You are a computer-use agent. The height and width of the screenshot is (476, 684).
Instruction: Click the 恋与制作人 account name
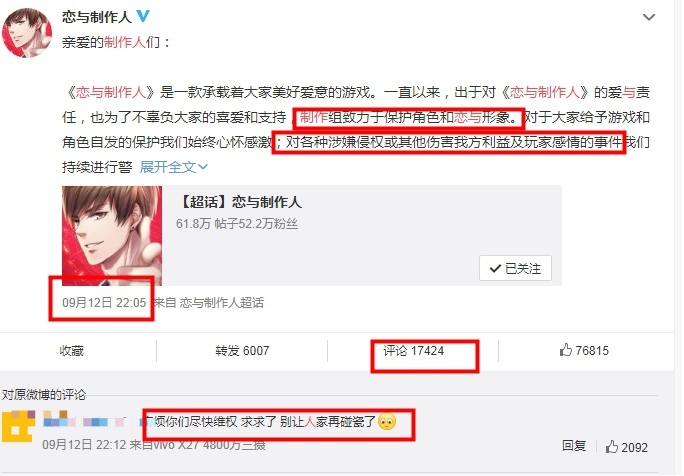97,17
